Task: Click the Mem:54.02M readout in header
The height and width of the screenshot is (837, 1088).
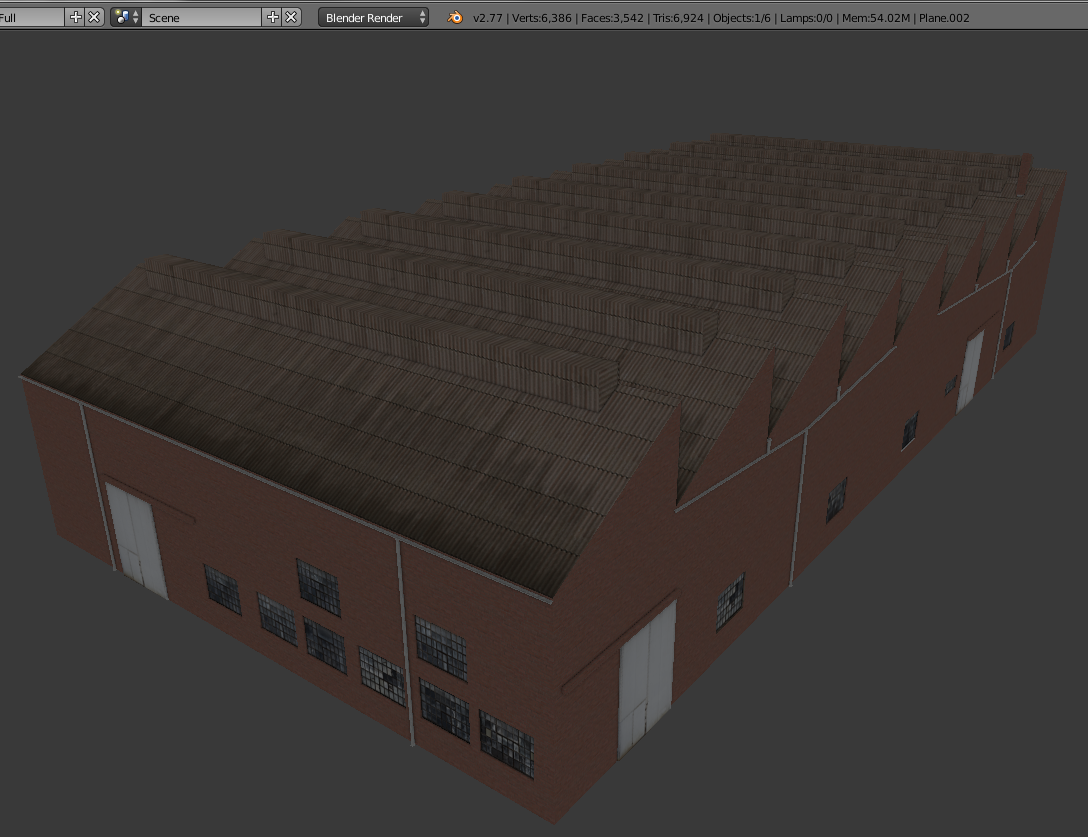Action: point(876,18)
